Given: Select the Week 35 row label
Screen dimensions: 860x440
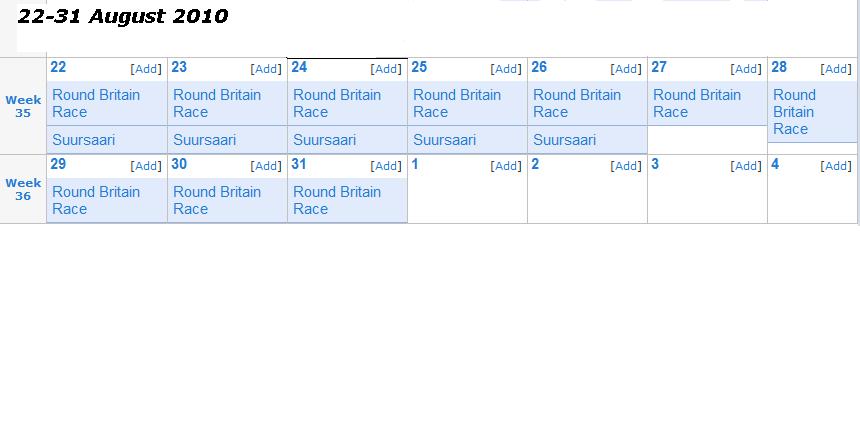Looking at the screenshot, I should tap(23, 106).
